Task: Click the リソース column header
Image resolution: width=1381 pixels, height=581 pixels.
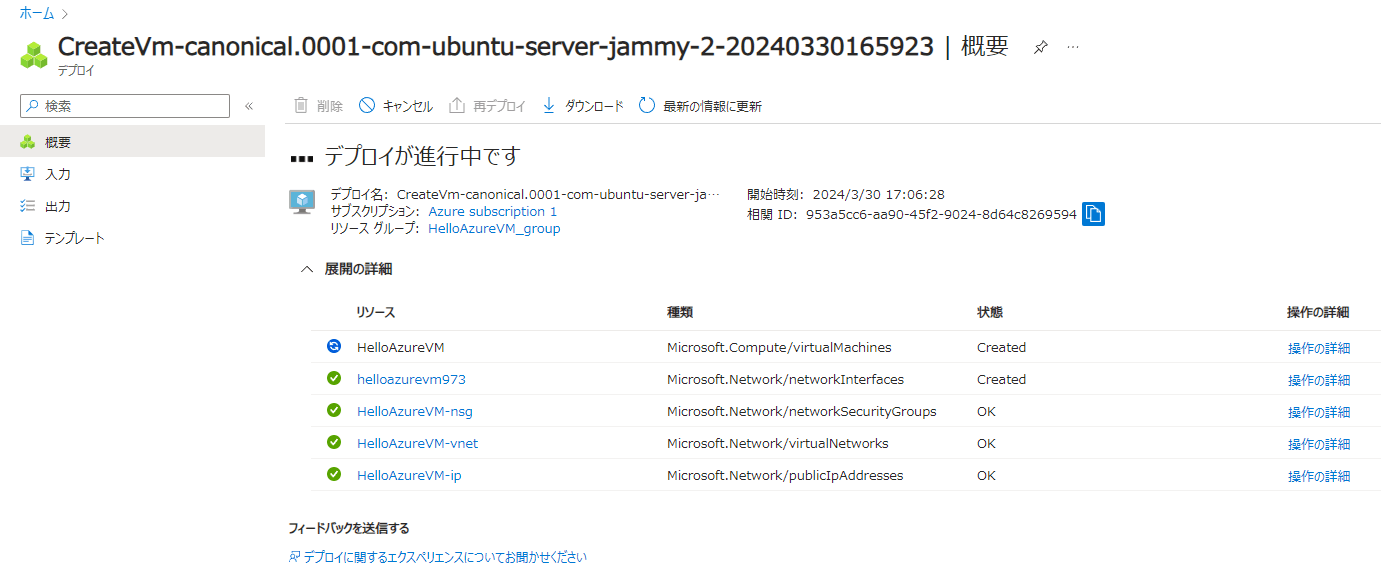Action: pos(376,313)
